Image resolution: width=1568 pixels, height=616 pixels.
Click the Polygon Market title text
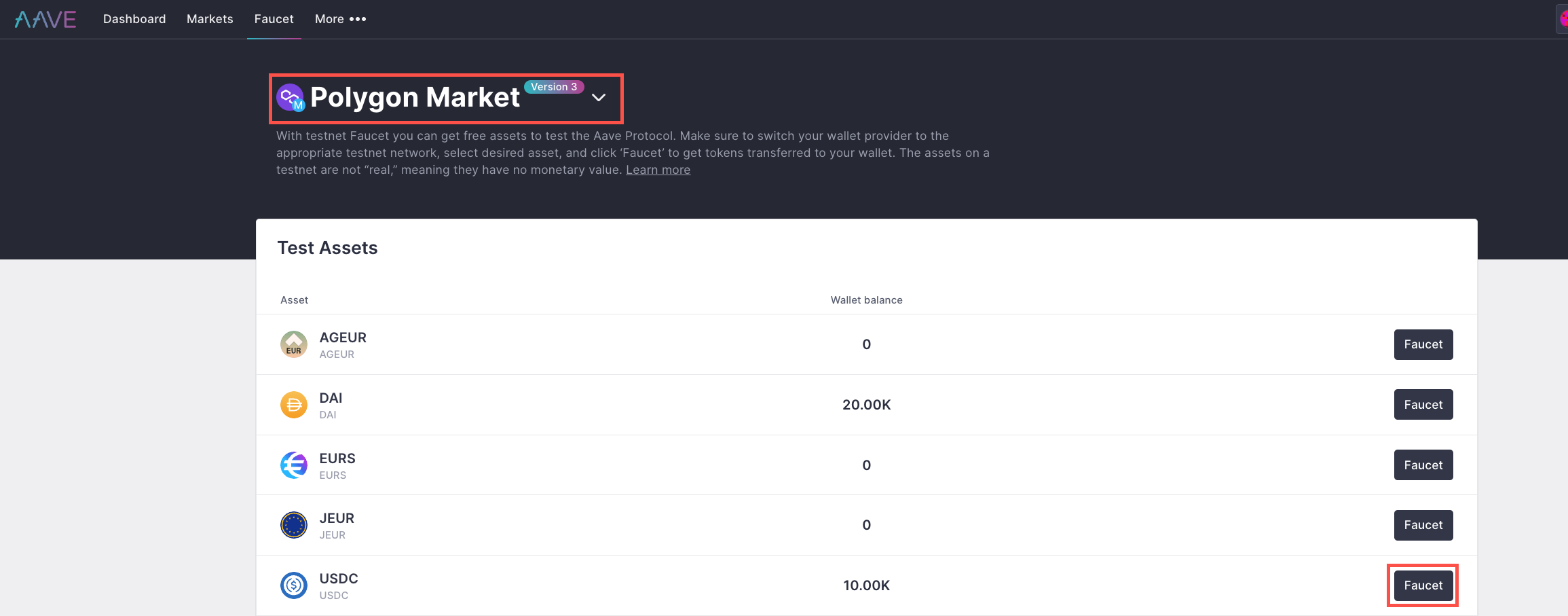pyautogui.click(x=415, y=98)
